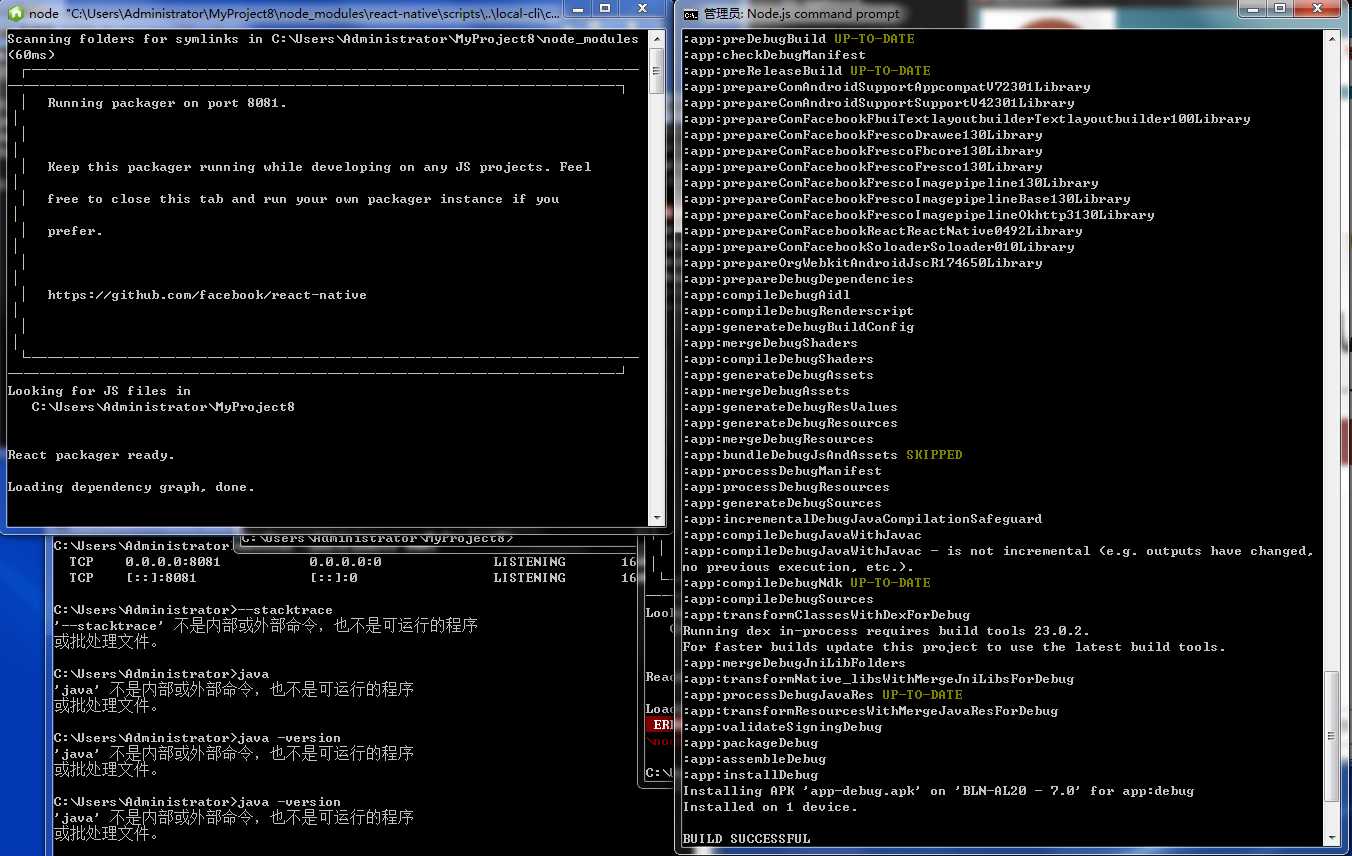Click the 'Scanning folders for symlinks' line

(323, 39)
